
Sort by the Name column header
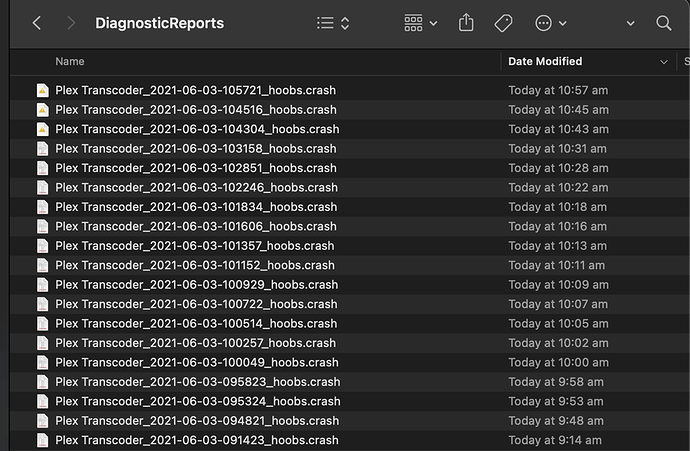pyautogui.click(x=70, y=61)
